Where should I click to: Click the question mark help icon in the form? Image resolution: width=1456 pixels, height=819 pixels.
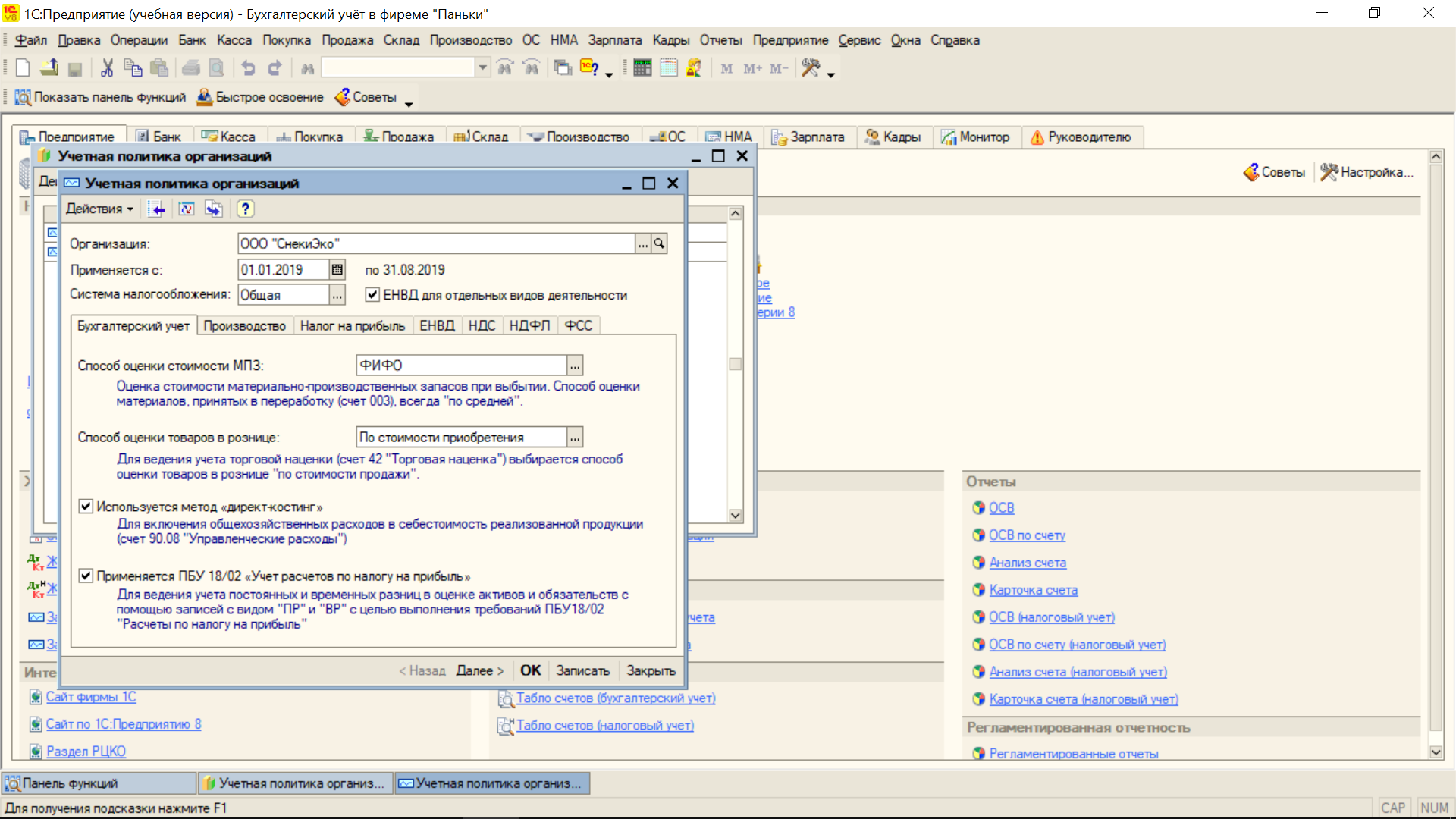[x=245, y=209]
